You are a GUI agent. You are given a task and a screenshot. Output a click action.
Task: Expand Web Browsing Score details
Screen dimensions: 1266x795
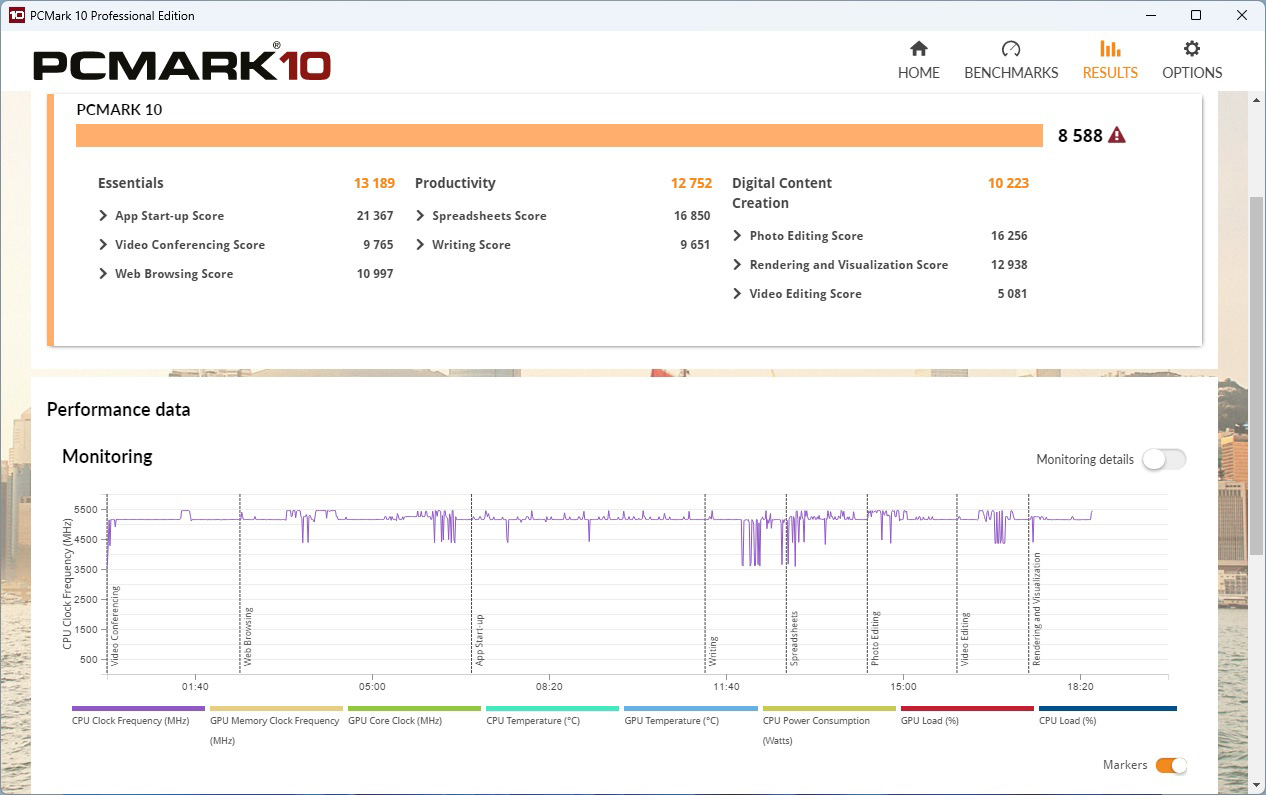[x=103, y=274]
